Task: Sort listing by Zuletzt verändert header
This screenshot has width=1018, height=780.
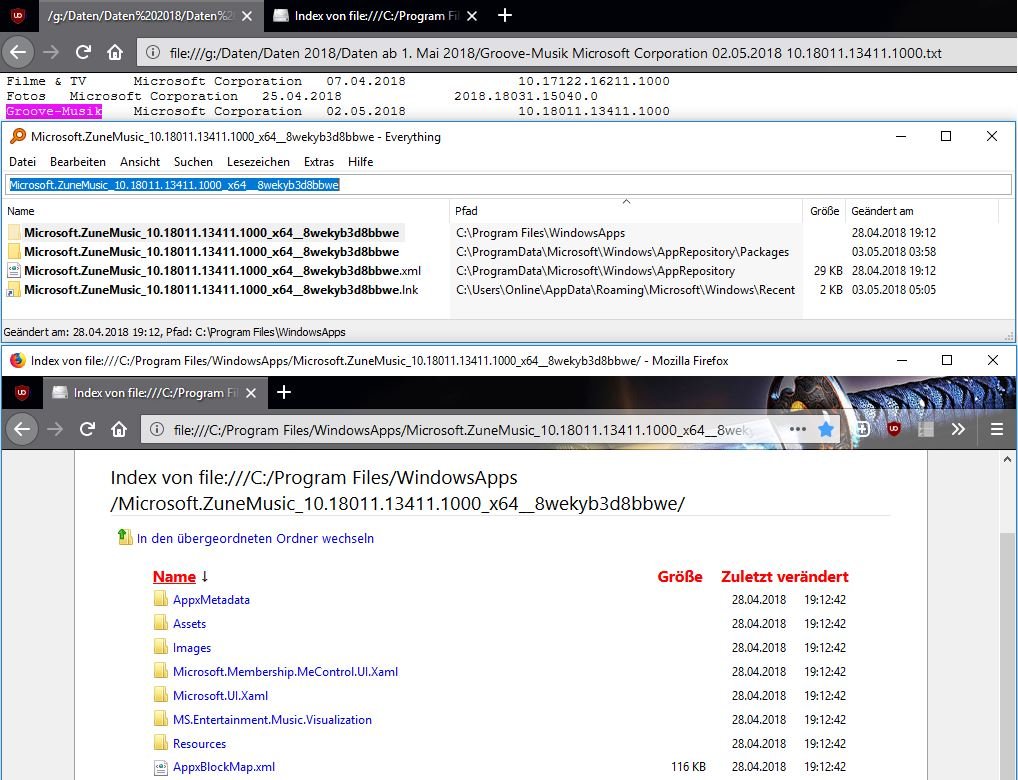Action: [784, 577]
